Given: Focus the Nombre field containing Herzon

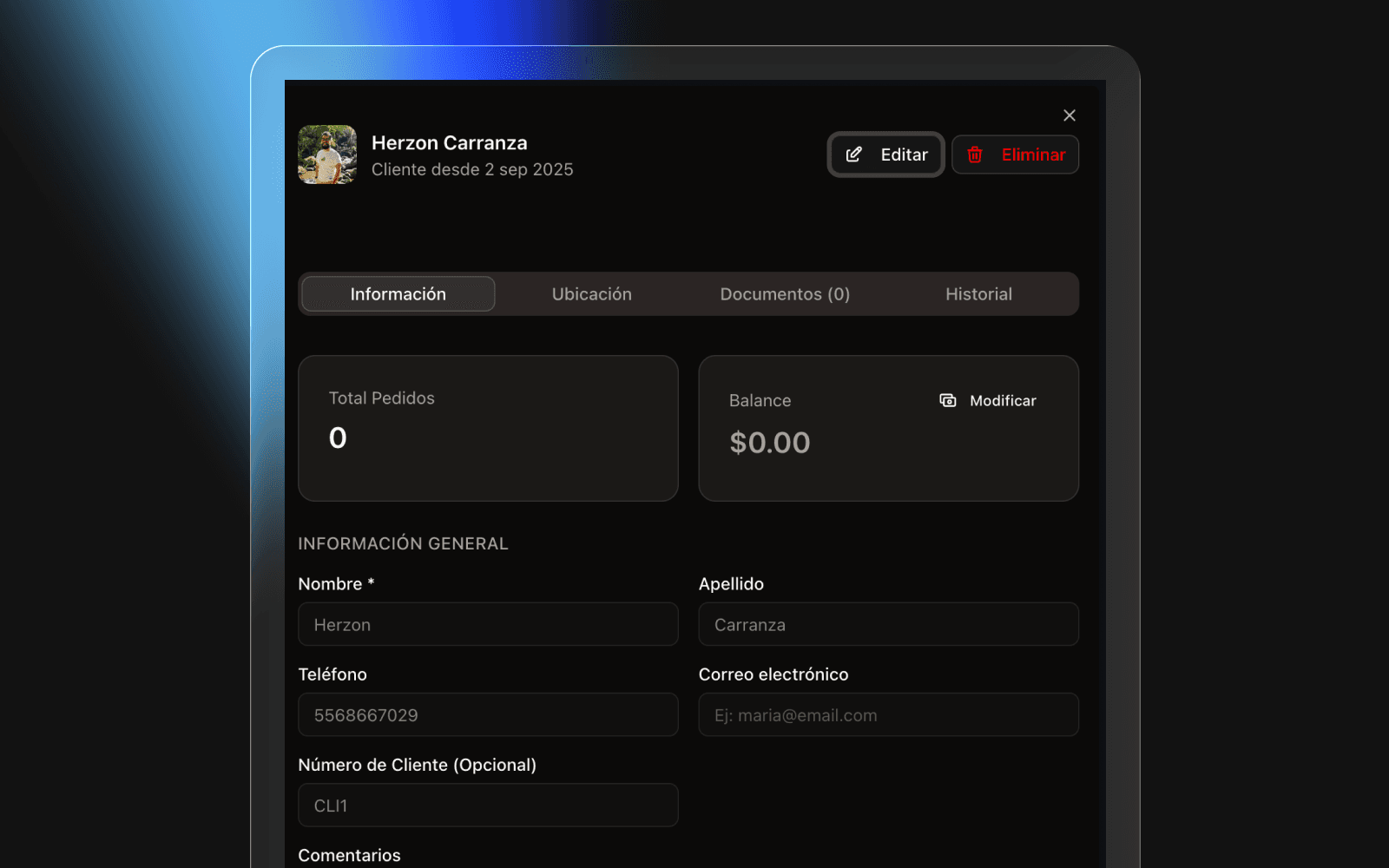Looking at the screenshot, I should [x=488, y=625].
